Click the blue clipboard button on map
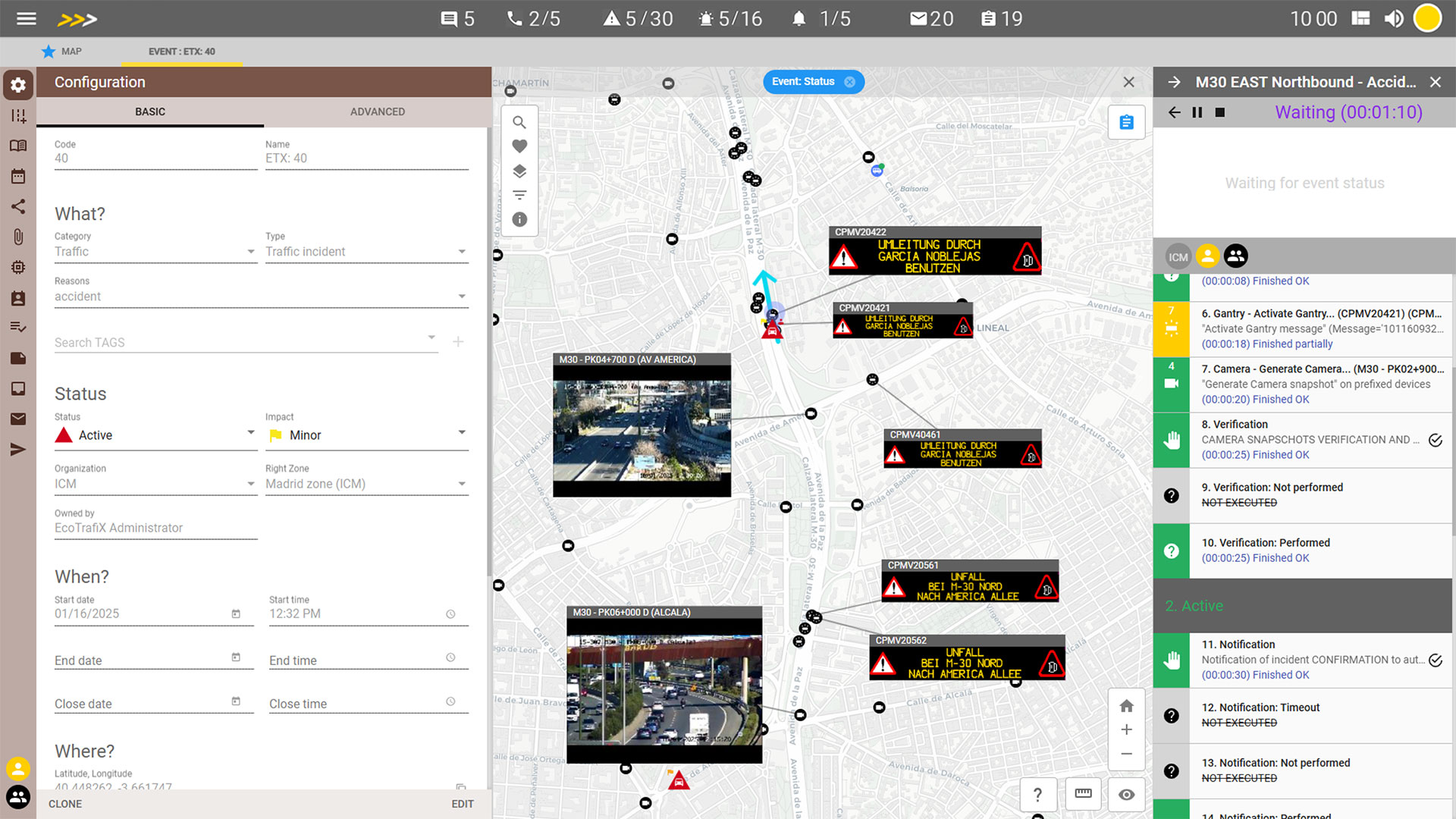This screenshot has width=1456, height=819. coord(1126,122)
